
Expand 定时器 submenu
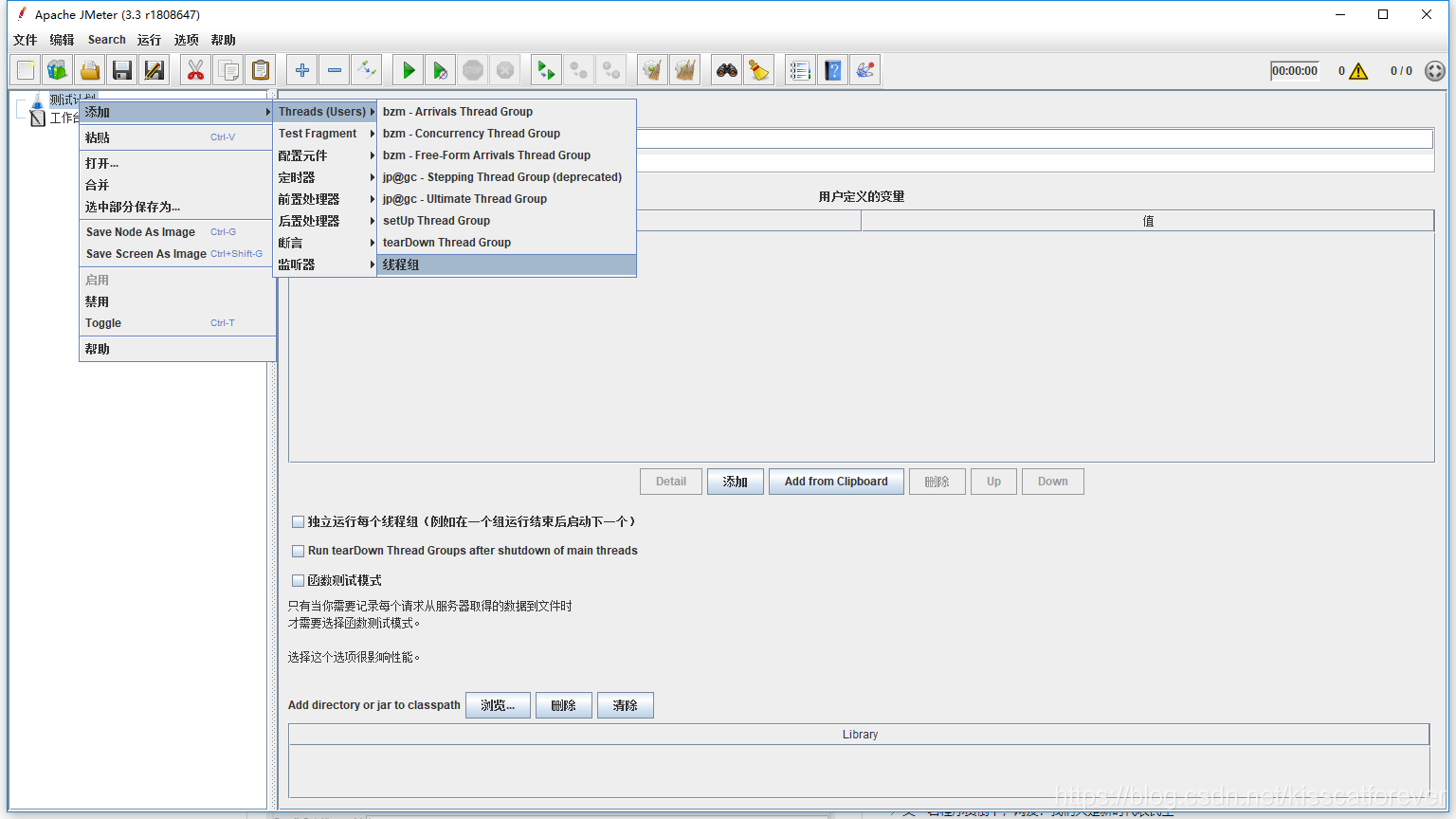[325, 177]
